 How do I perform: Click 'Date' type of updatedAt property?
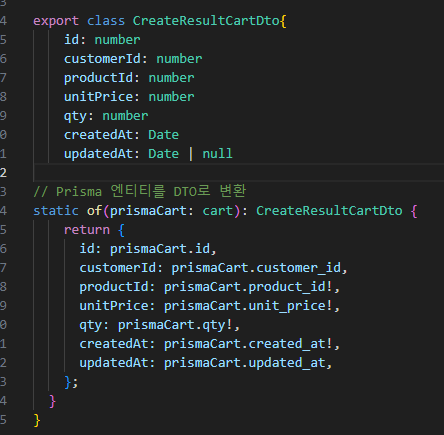164,154
